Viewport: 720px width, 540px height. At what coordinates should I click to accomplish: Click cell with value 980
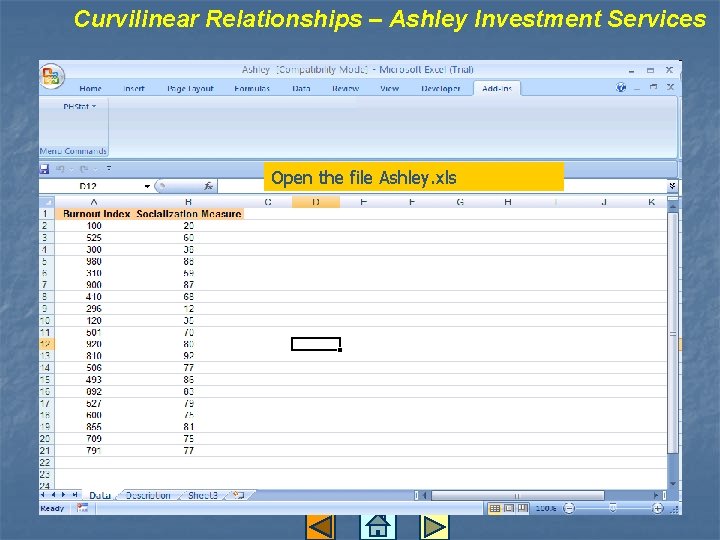click(x=94, y=261)
